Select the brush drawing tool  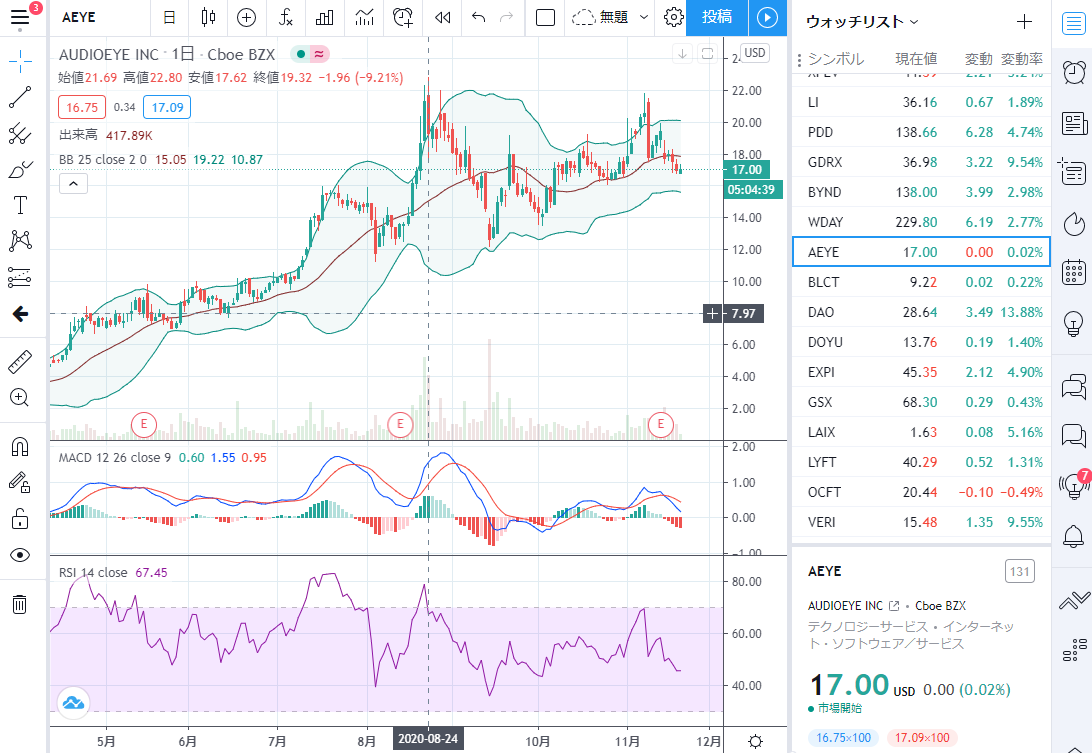20,169
